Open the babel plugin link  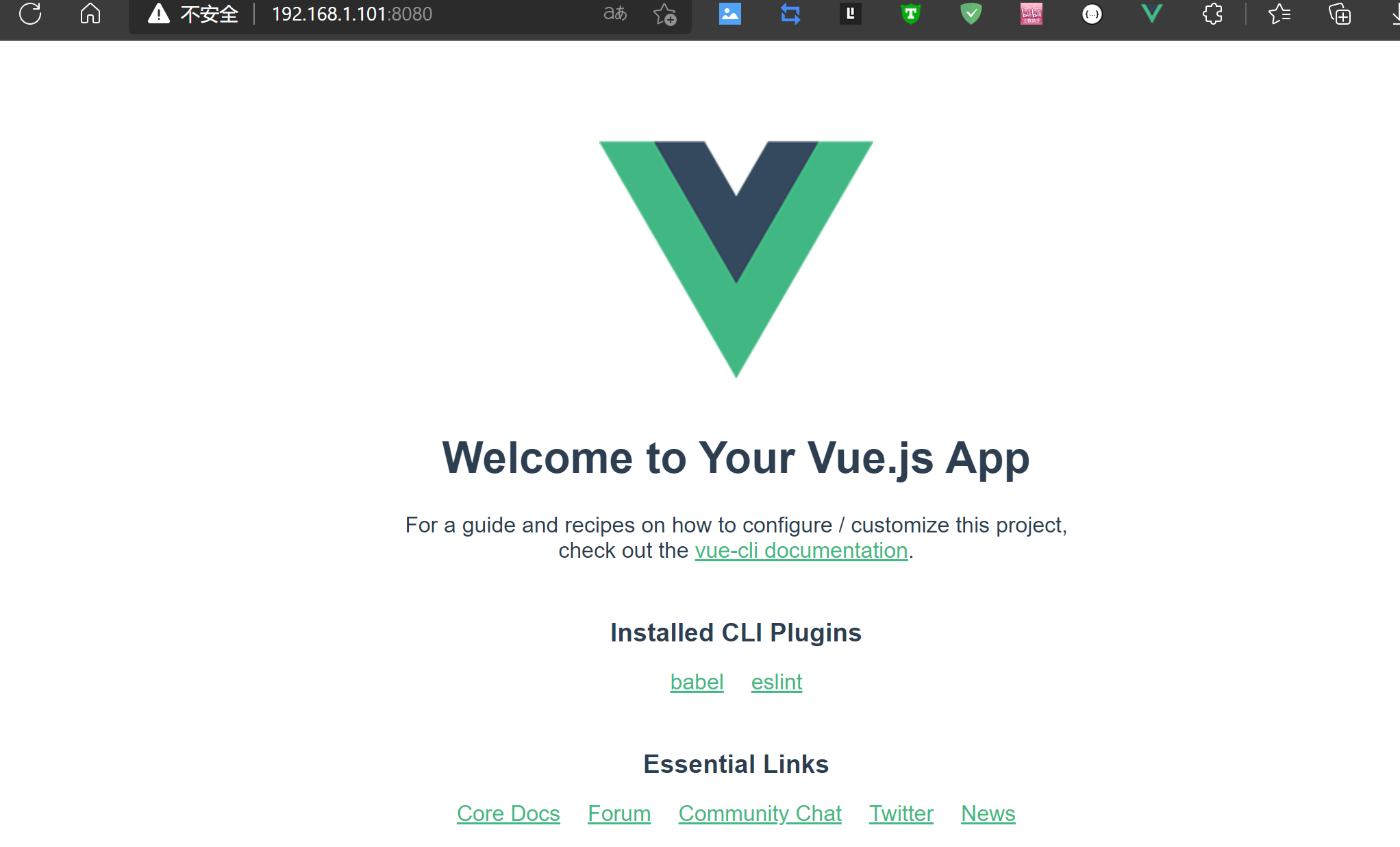tap(697, 682)
